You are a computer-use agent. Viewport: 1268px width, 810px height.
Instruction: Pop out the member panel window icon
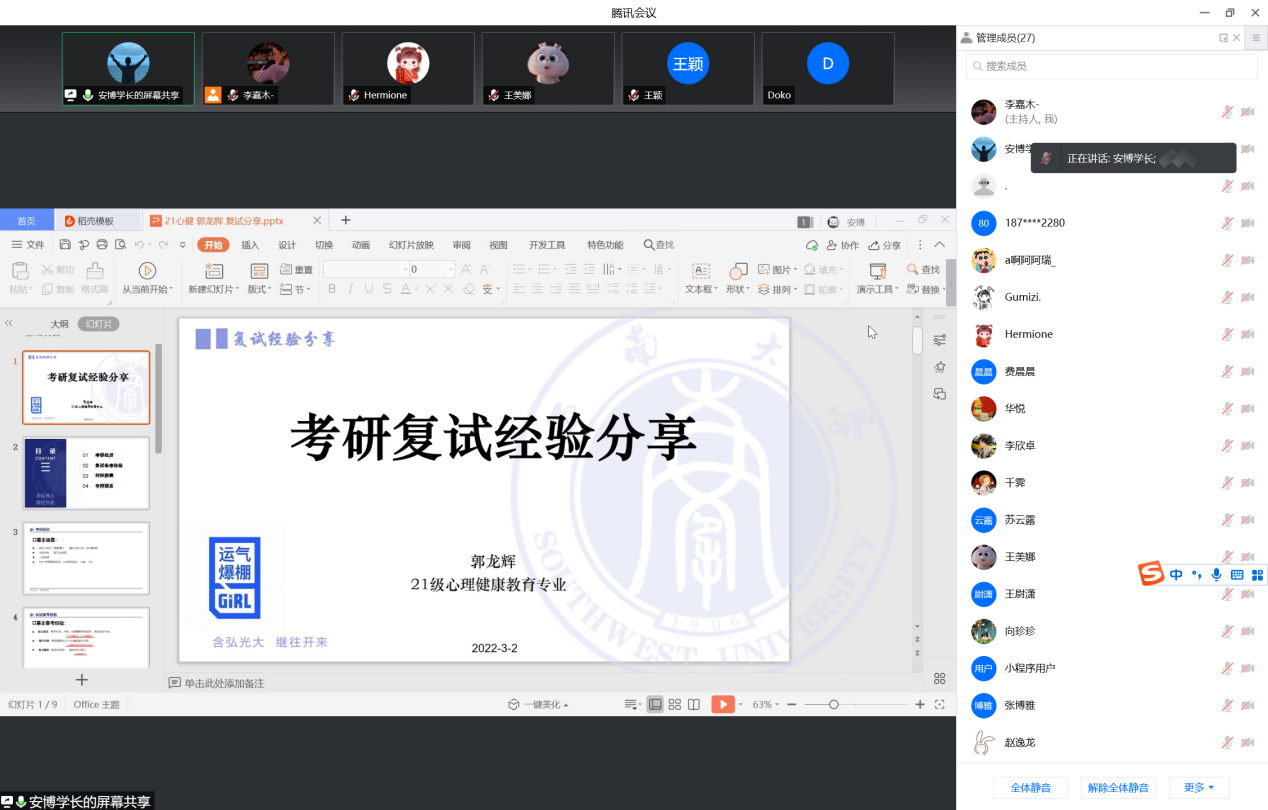[x=1223, y=38]
